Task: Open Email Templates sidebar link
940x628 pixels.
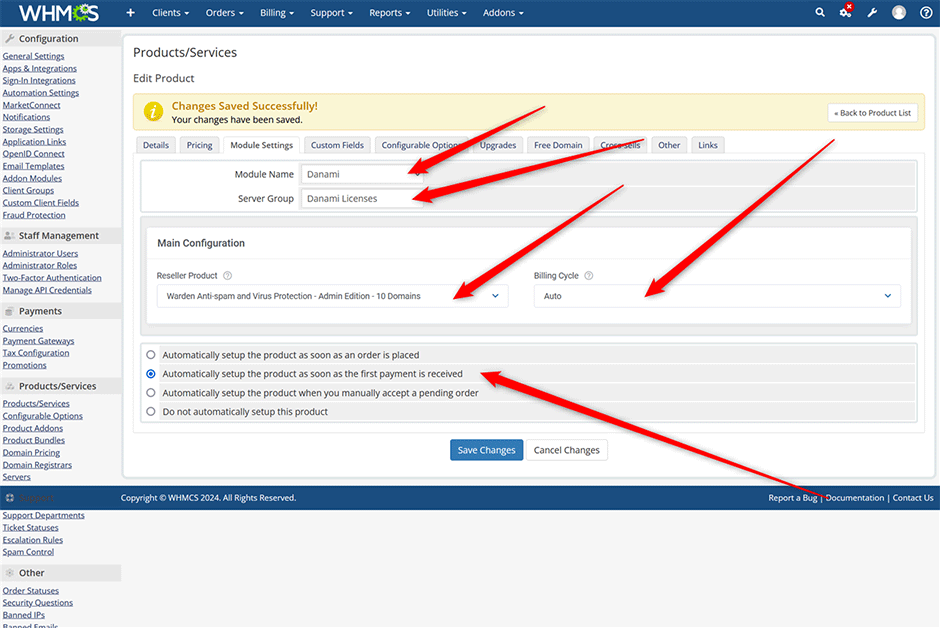Action: [33, 166]
